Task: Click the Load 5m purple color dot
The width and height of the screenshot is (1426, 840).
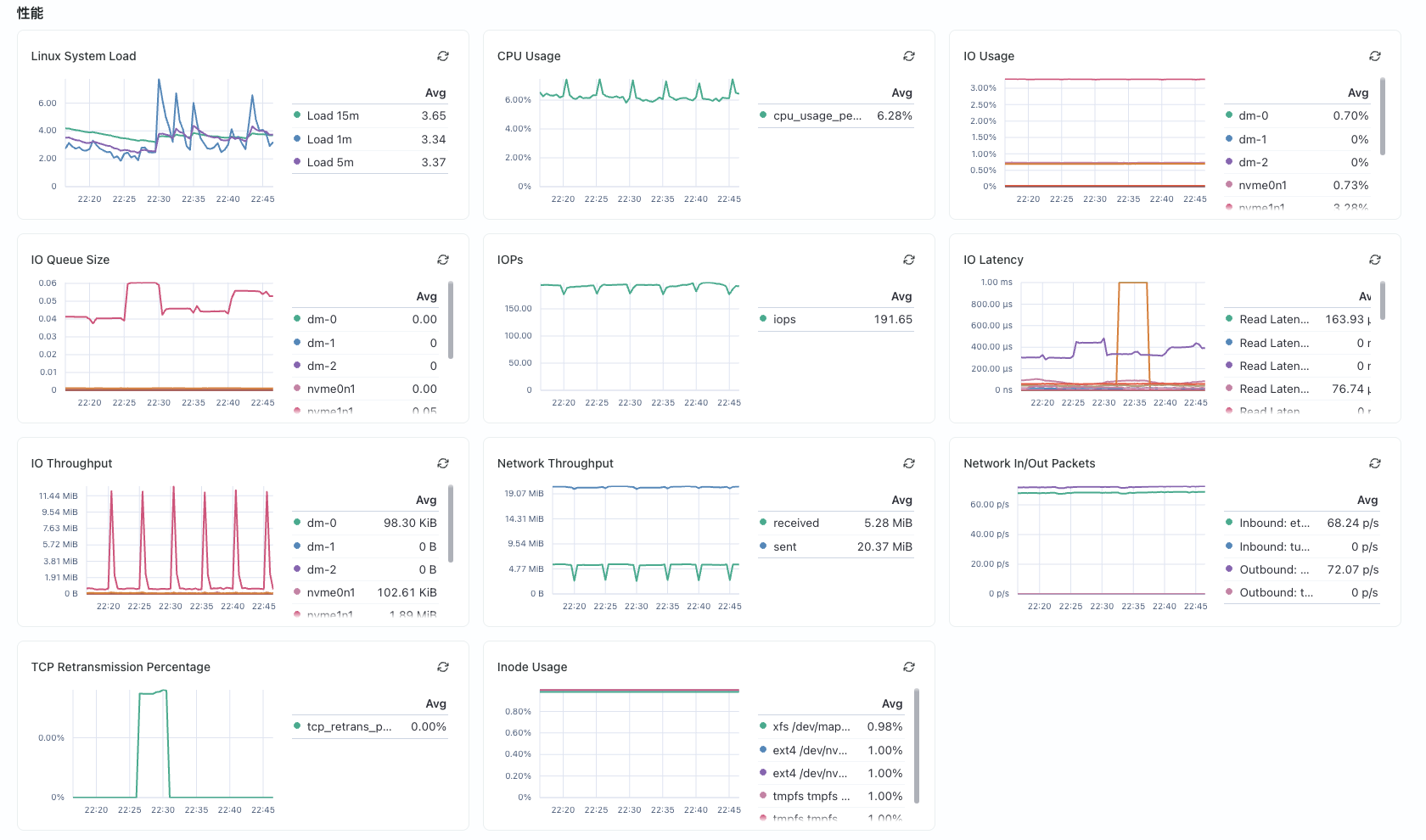Action: (x=297, y=162)
